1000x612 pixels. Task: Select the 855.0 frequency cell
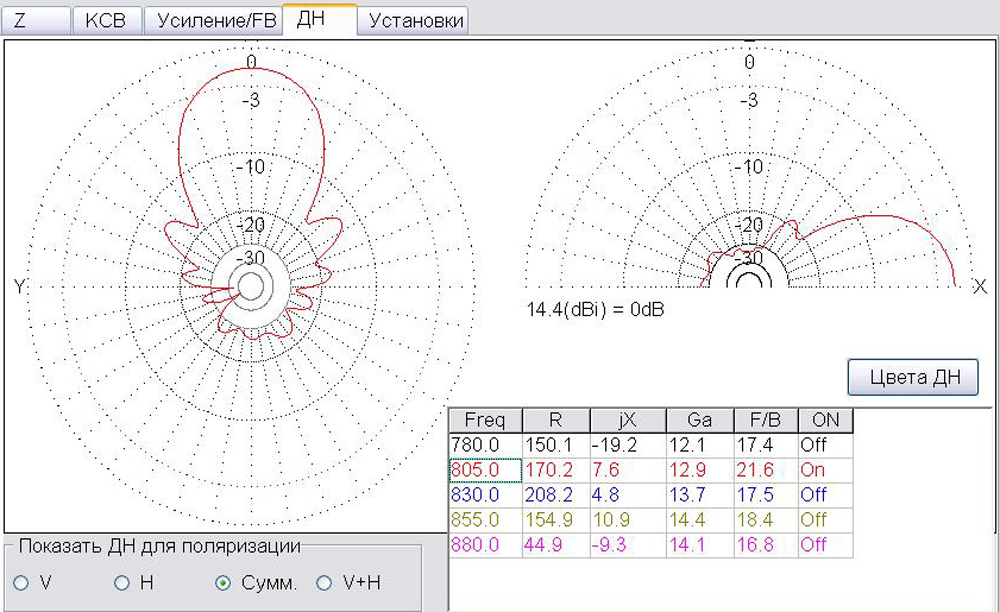click(485, 520)
